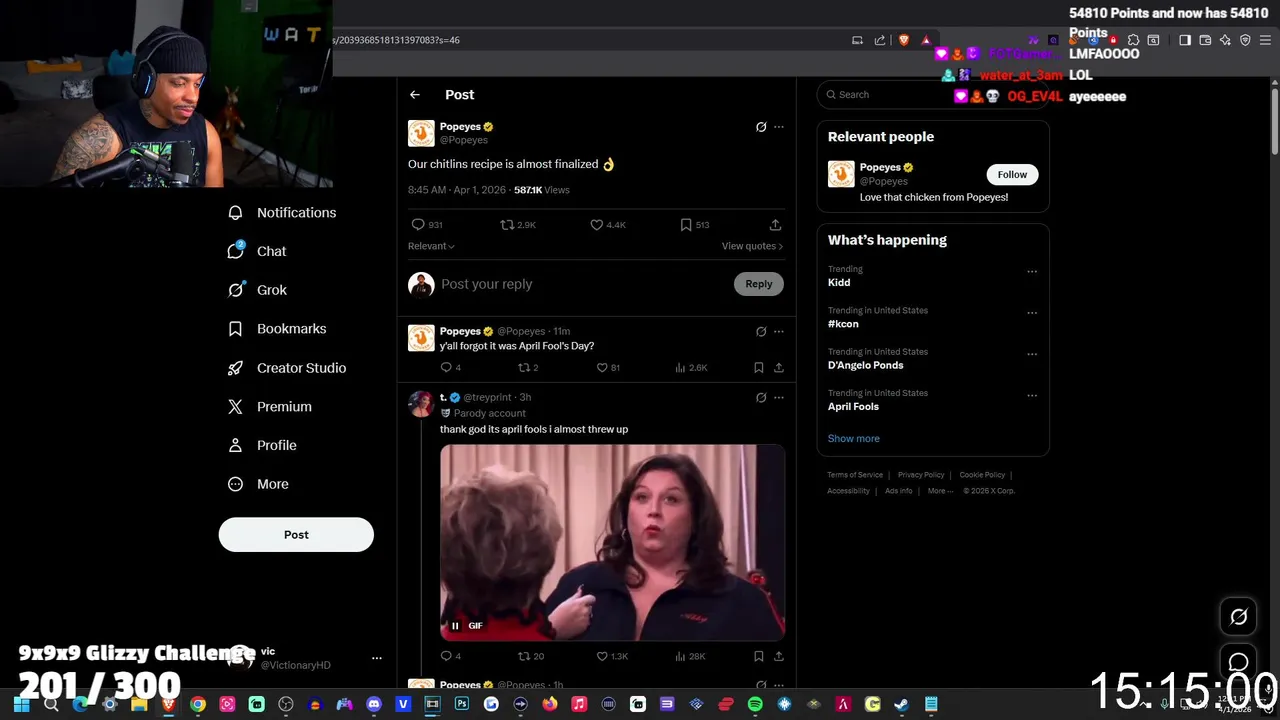Open the More item in sidebar
The width and height of the screenshot is (1280, 720).
[x=258, y=484]
